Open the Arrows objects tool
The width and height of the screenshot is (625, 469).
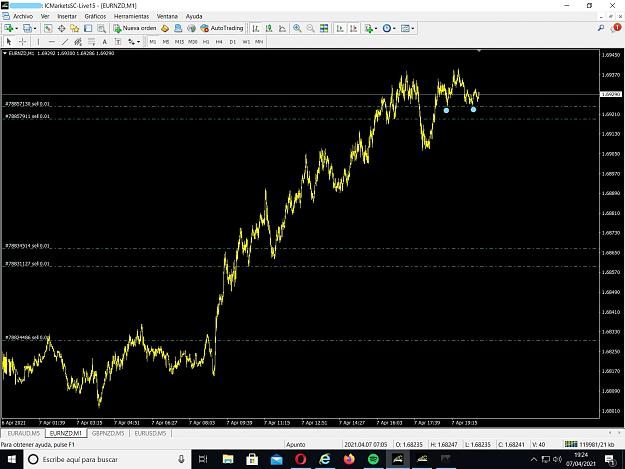pyautogui.click(x=131, y=41)
